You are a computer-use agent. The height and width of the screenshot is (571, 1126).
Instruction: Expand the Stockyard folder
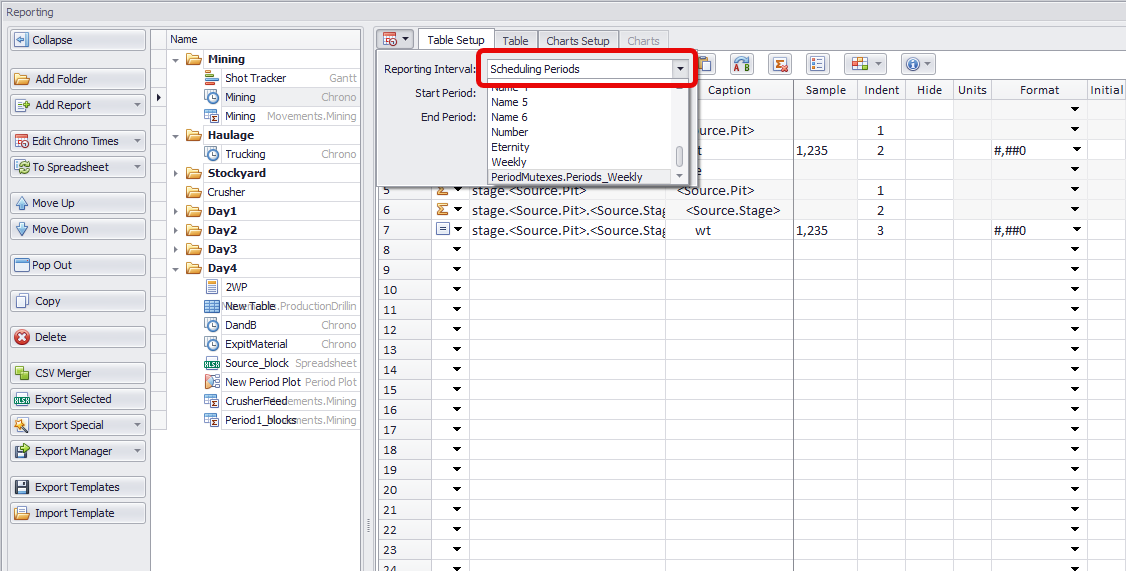tap(176, 173)
